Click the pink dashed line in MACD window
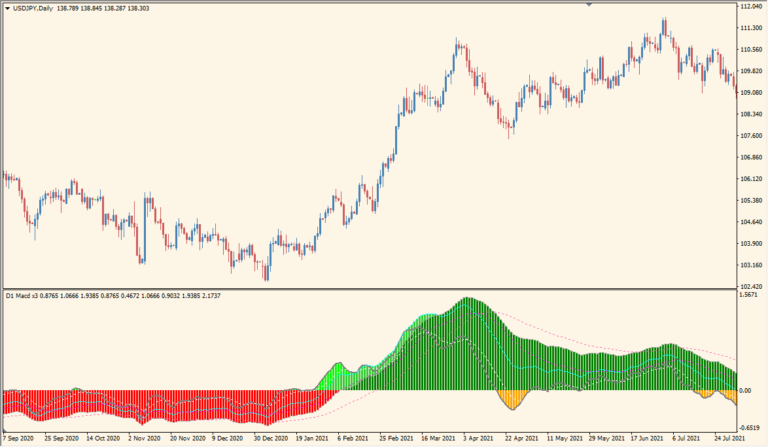Image resolution: width=768 pixels, height=447 pixels. coord(560,333)
